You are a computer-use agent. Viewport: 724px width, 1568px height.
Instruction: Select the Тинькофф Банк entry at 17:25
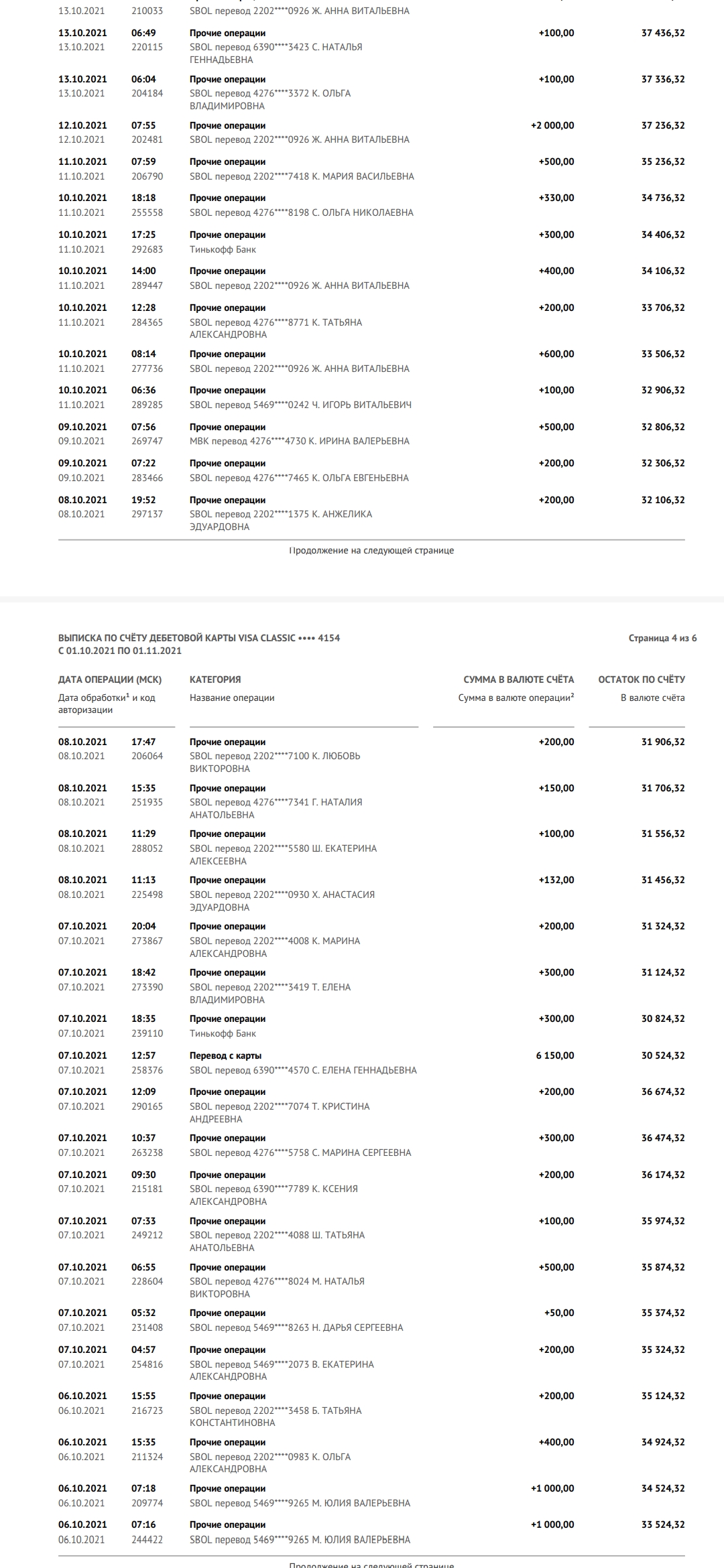(x=223, y=249)
